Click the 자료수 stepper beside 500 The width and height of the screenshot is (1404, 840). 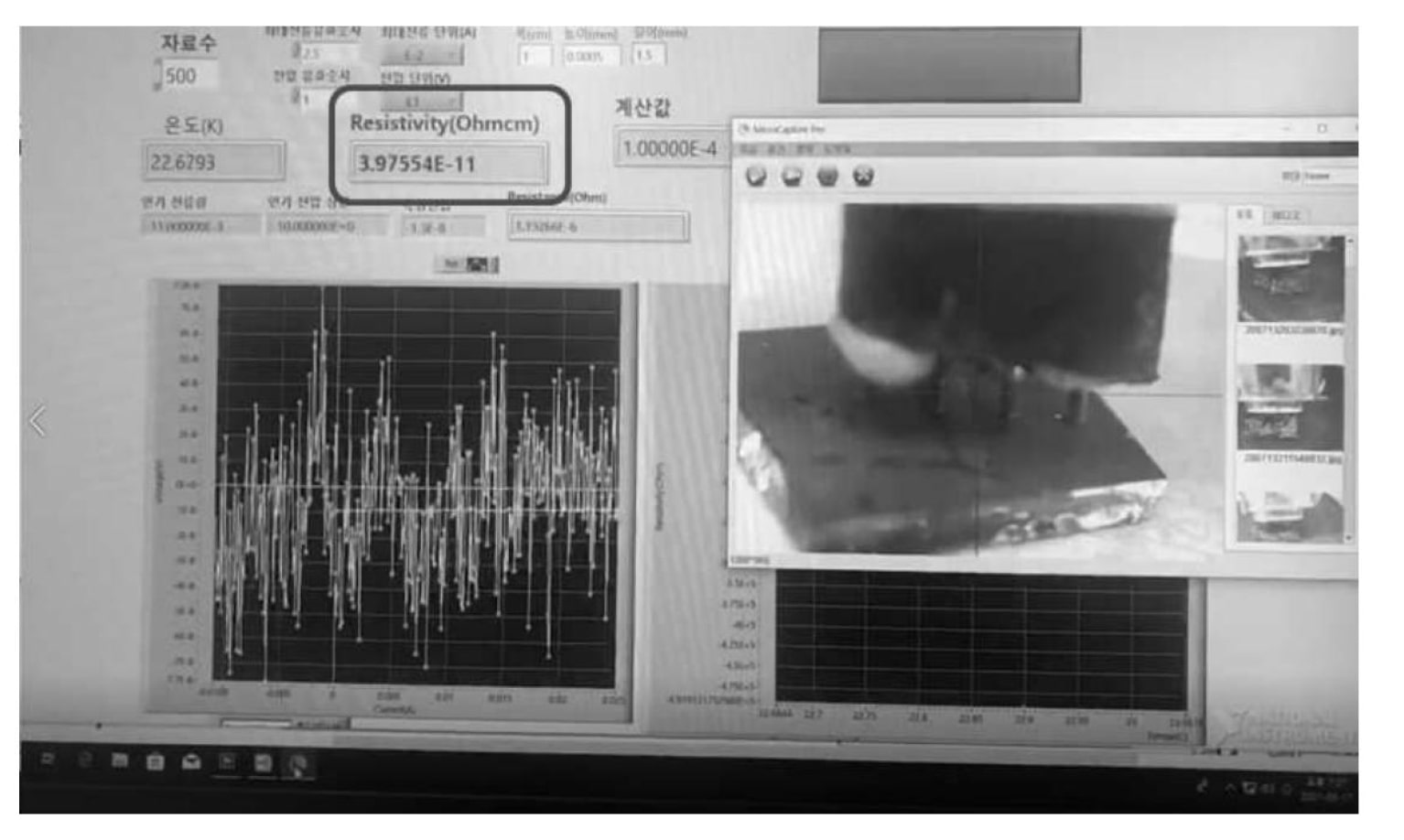(x=157, y=75)
